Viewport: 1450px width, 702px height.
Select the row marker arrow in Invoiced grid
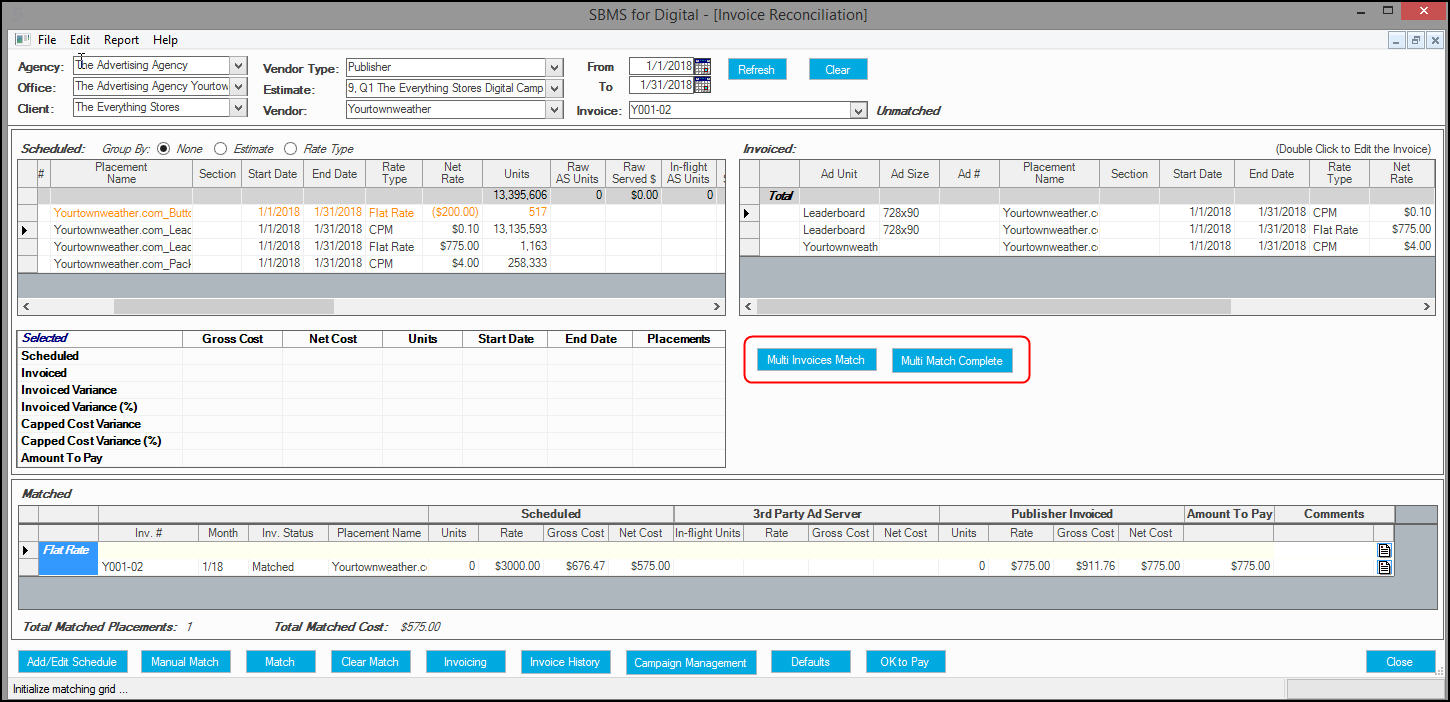[748, 213]
